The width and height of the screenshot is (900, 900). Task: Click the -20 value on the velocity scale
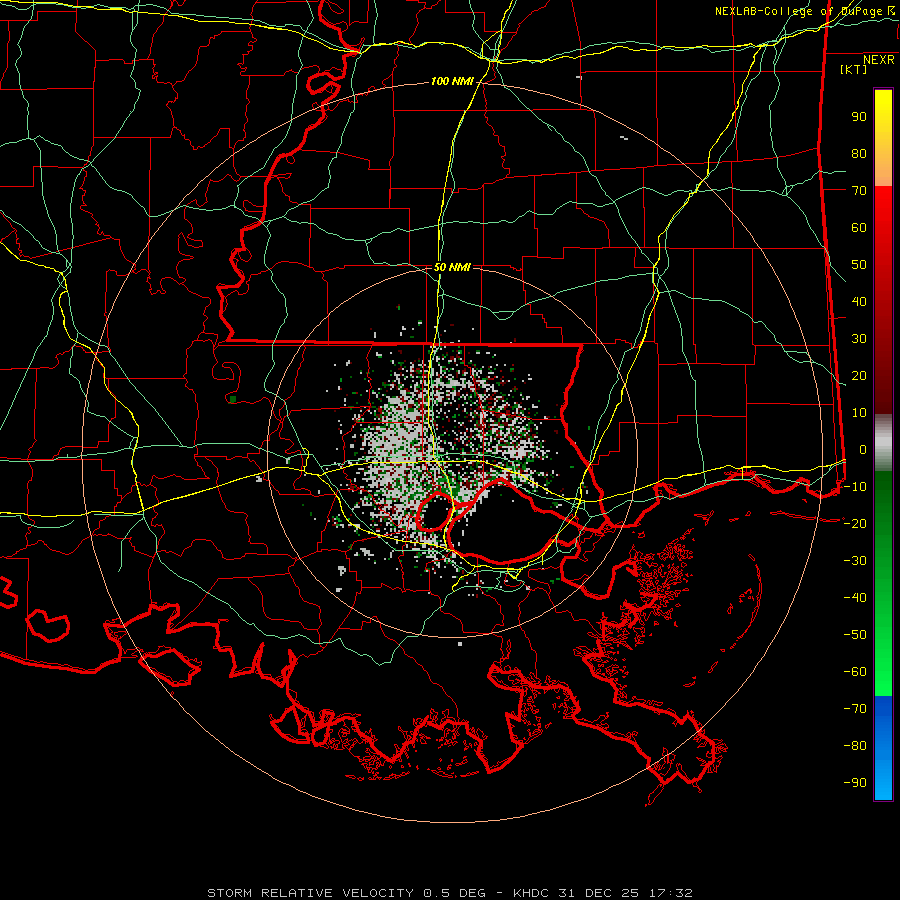click(855, 523)
